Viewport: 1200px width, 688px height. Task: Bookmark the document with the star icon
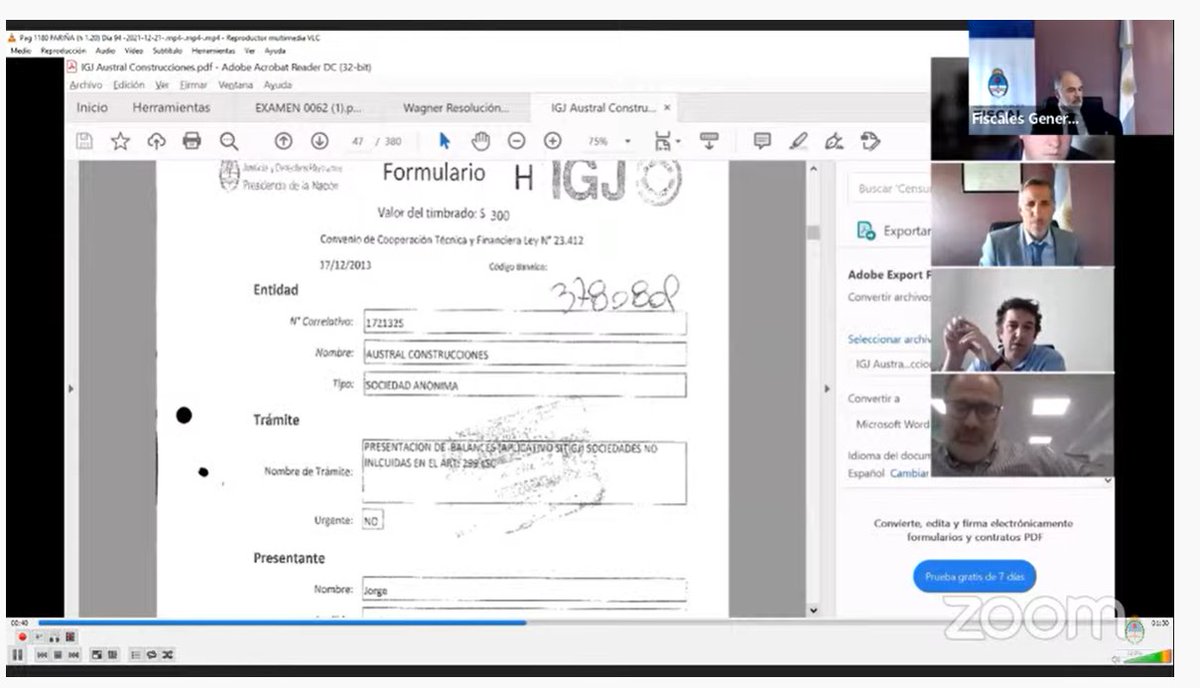pyautogui.click(x=120, y=141)
